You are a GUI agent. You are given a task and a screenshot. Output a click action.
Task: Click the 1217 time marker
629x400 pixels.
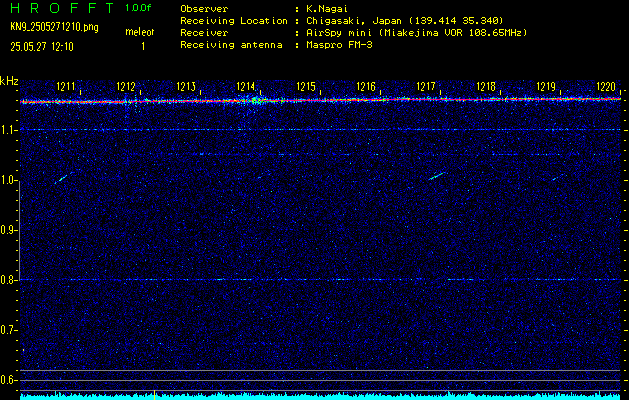[426, 87]
